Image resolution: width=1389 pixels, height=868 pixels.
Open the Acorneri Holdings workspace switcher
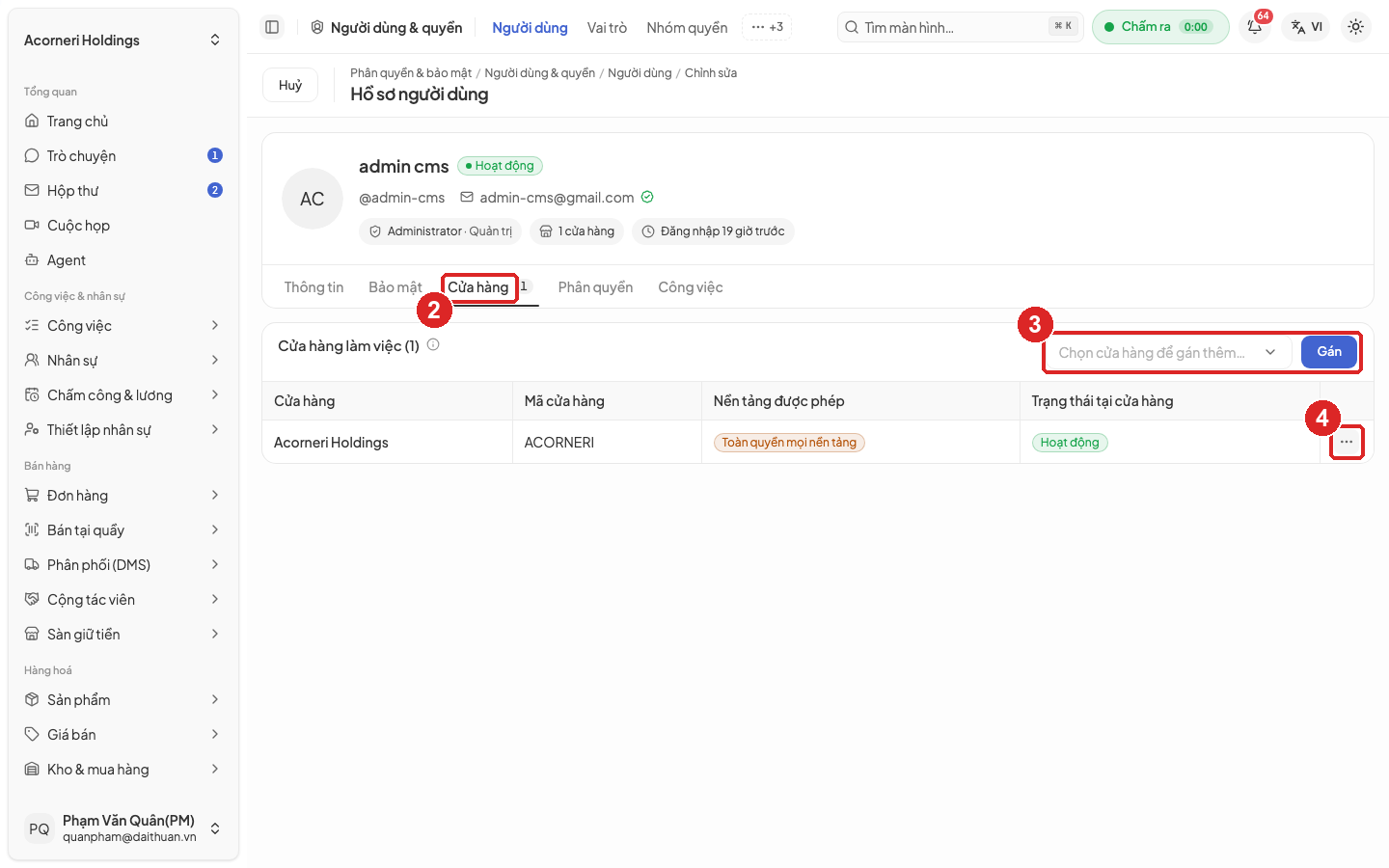pos(123,41)
